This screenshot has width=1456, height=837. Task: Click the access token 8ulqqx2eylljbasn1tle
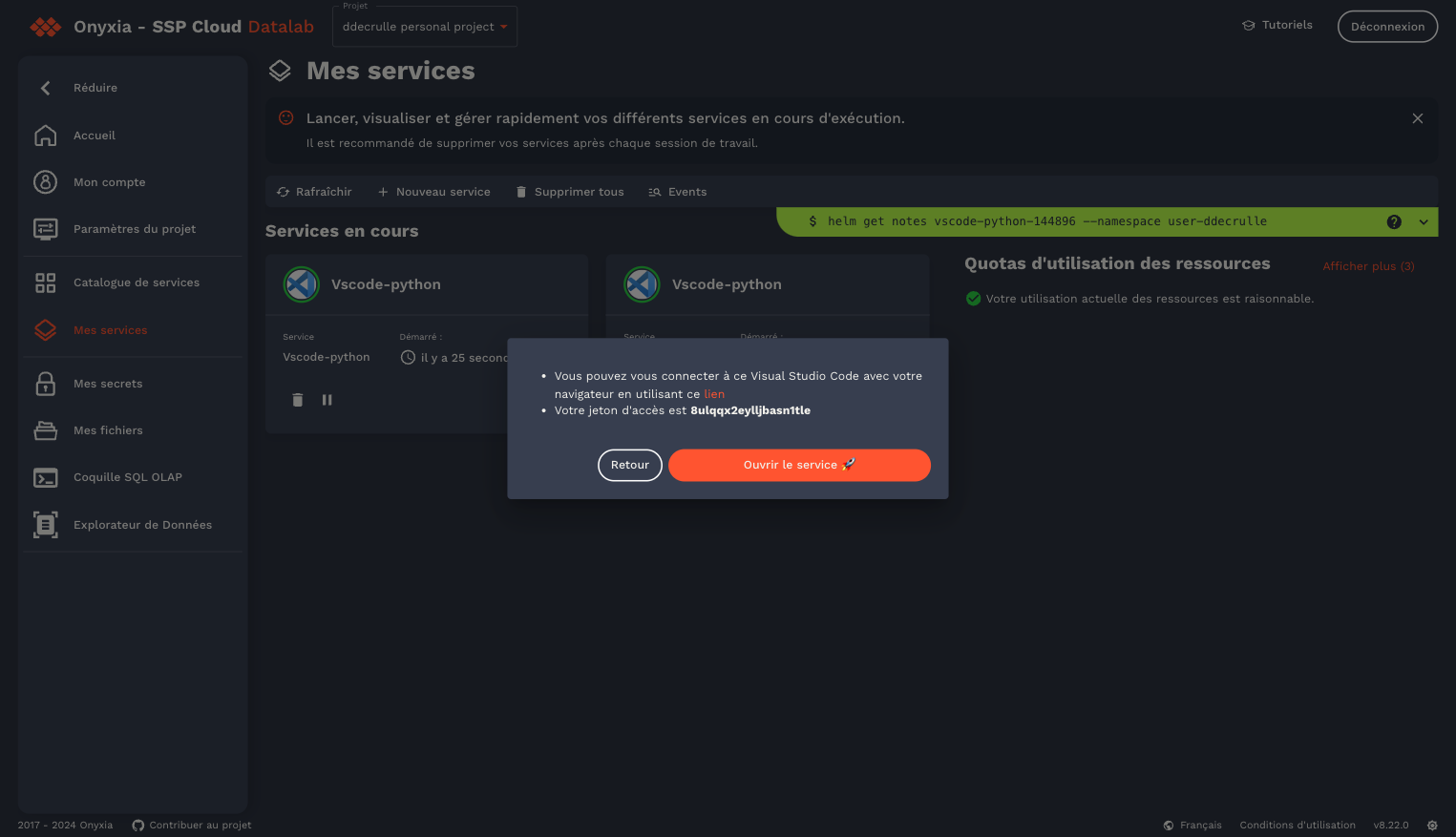point(750,410)
